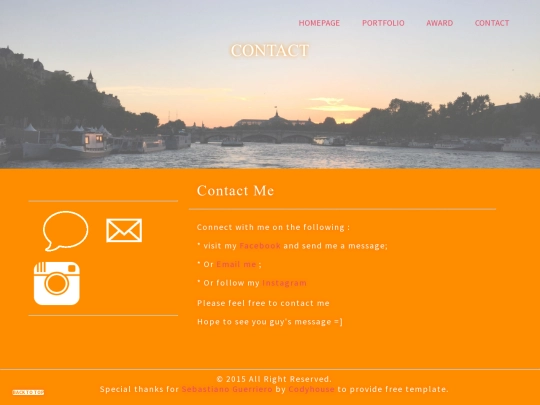Select the AWARD nav item

point(439,23)
